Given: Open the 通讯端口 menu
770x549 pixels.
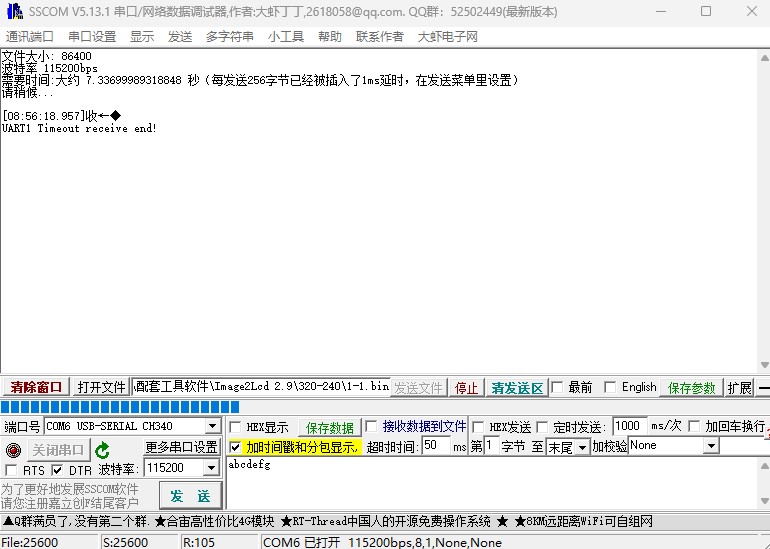Looking at the screenshot, I should pyautogui.click(x=29, y=37).
